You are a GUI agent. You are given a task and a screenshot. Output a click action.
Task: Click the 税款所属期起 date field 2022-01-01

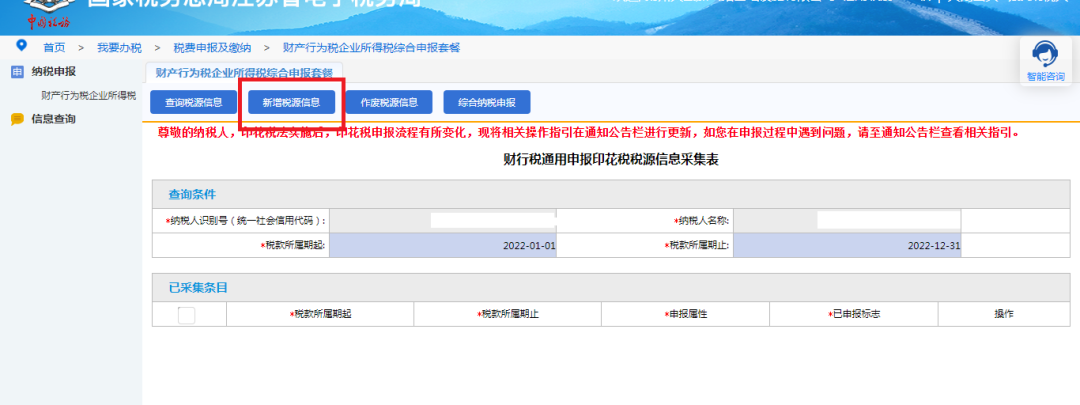[442, 245]
